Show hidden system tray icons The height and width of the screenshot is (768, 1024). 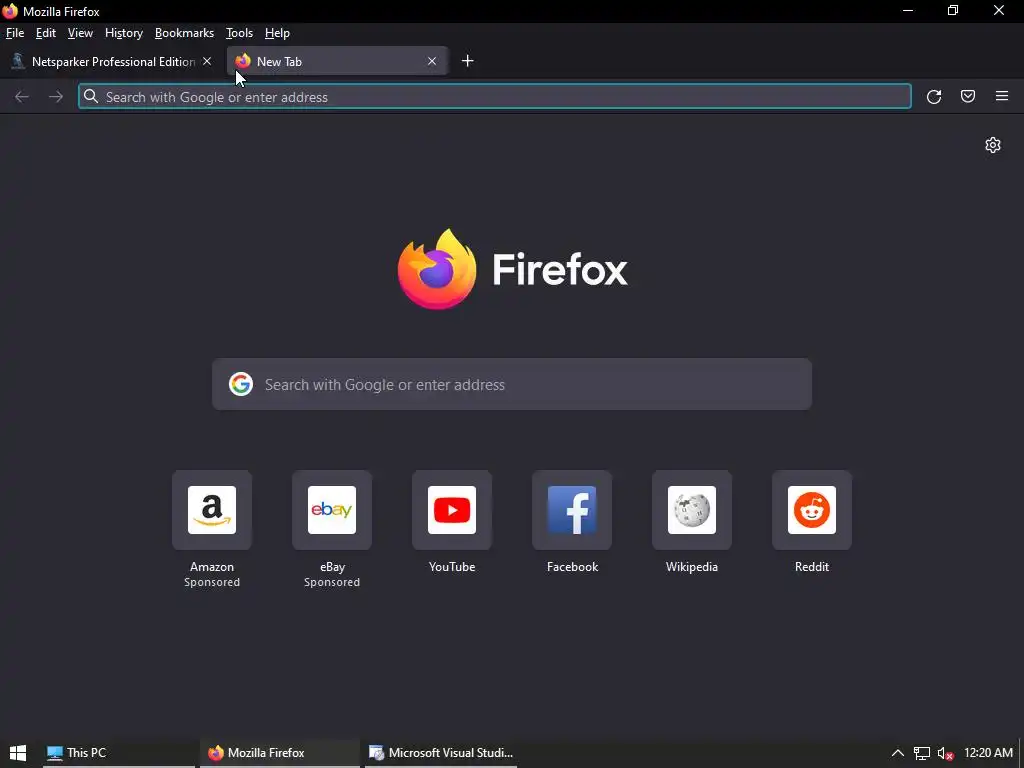click(898, 753)
